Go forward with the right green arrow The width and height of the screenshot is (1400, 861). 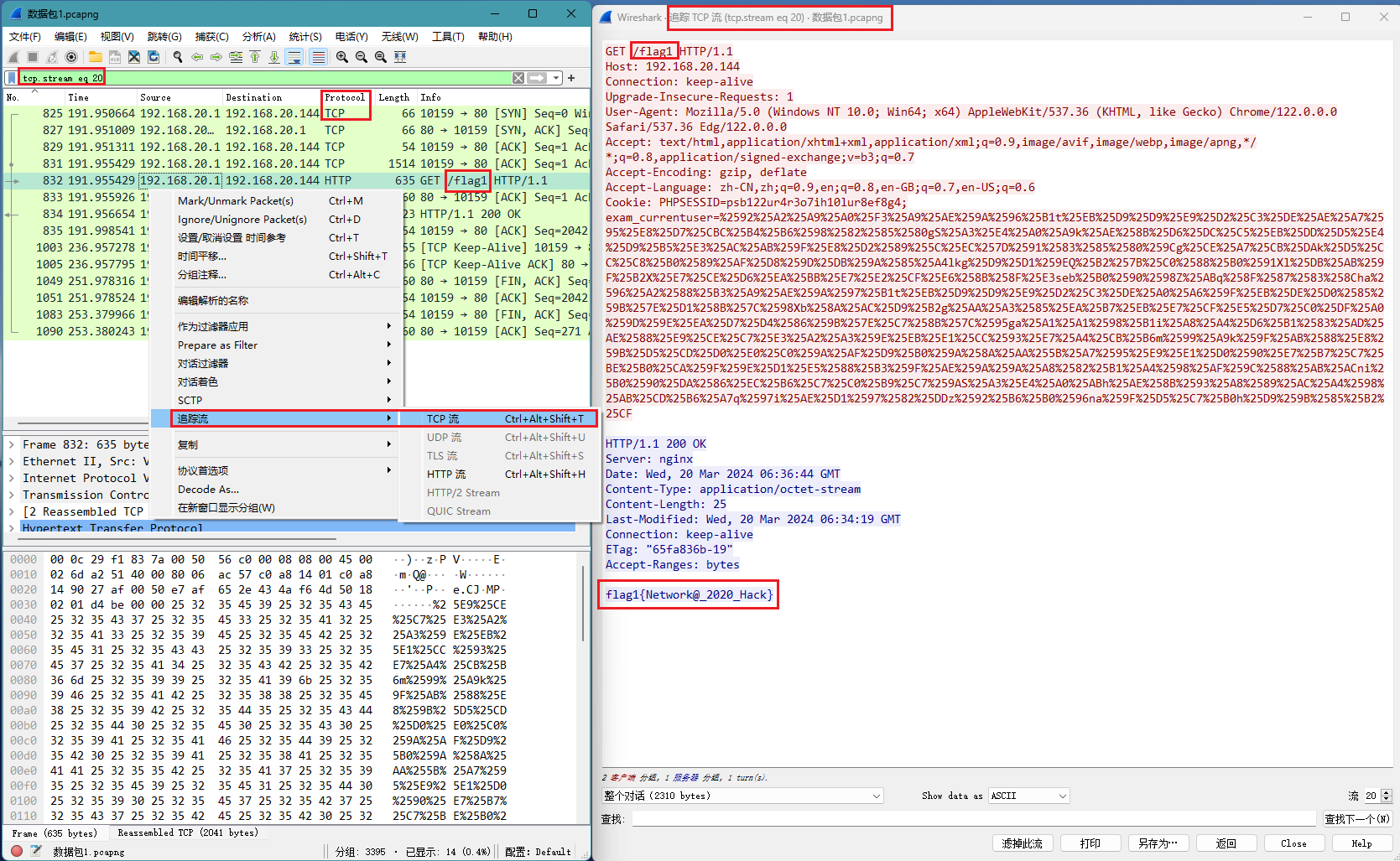click(x=216, y=57)
